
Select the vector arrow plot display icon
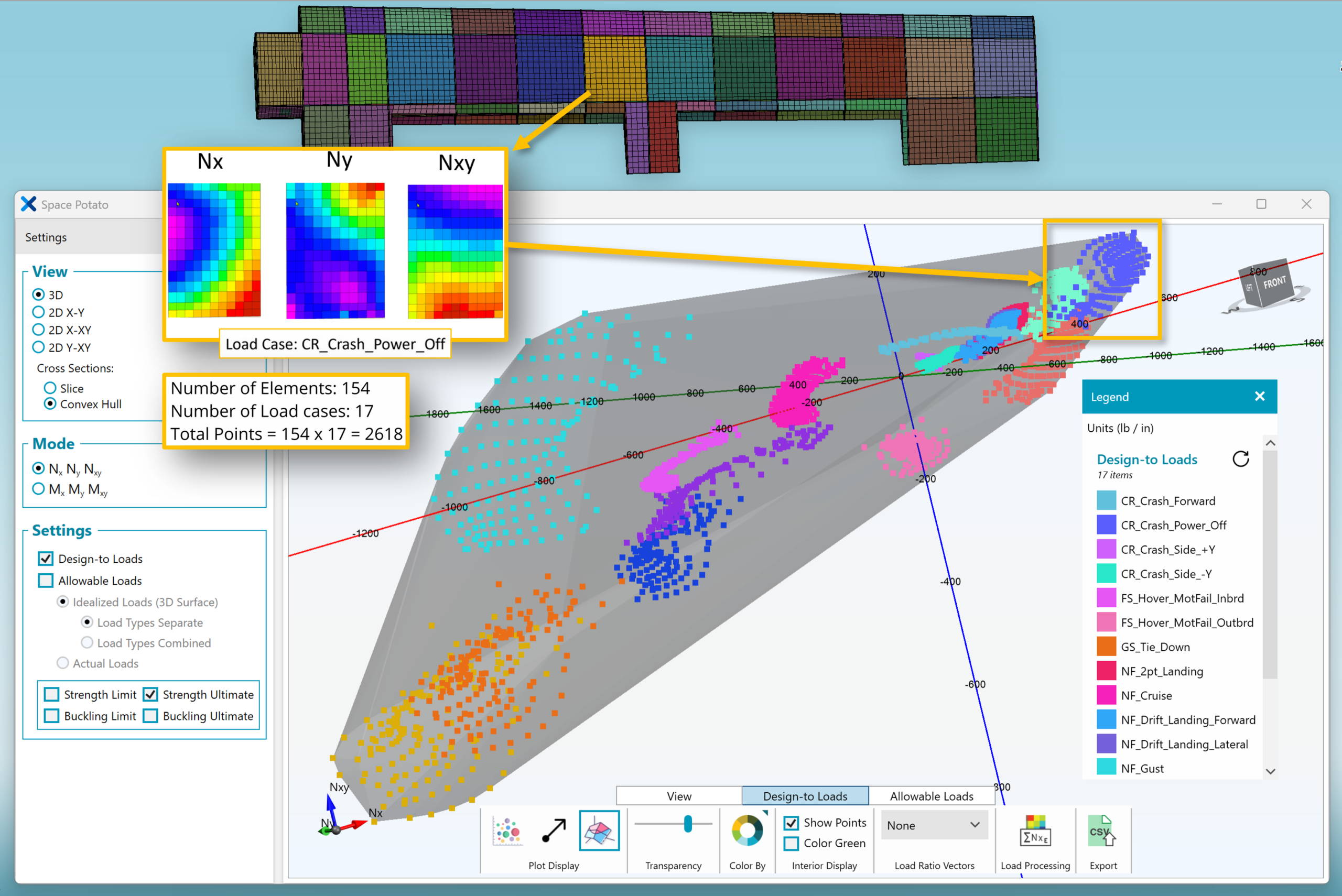[553, 831]
